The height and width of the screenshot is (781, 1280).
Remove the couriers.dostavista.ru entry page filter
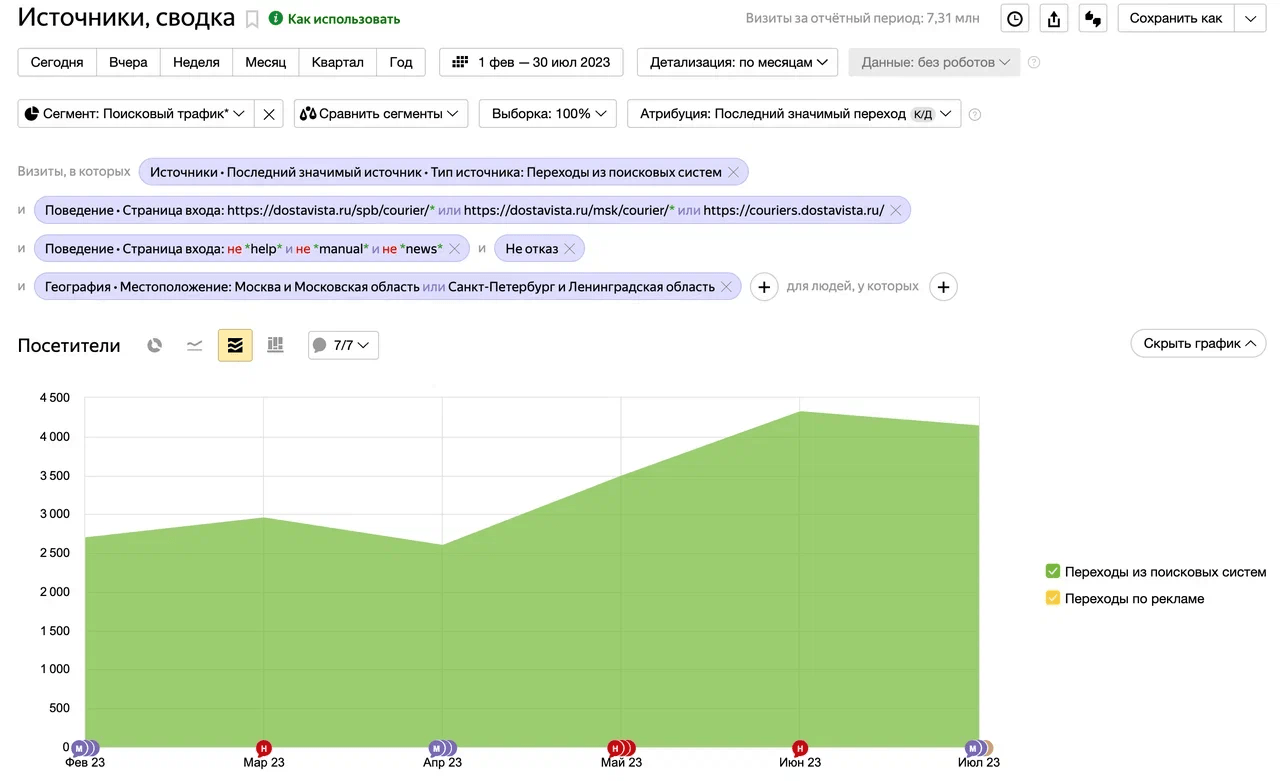[895, 210]
